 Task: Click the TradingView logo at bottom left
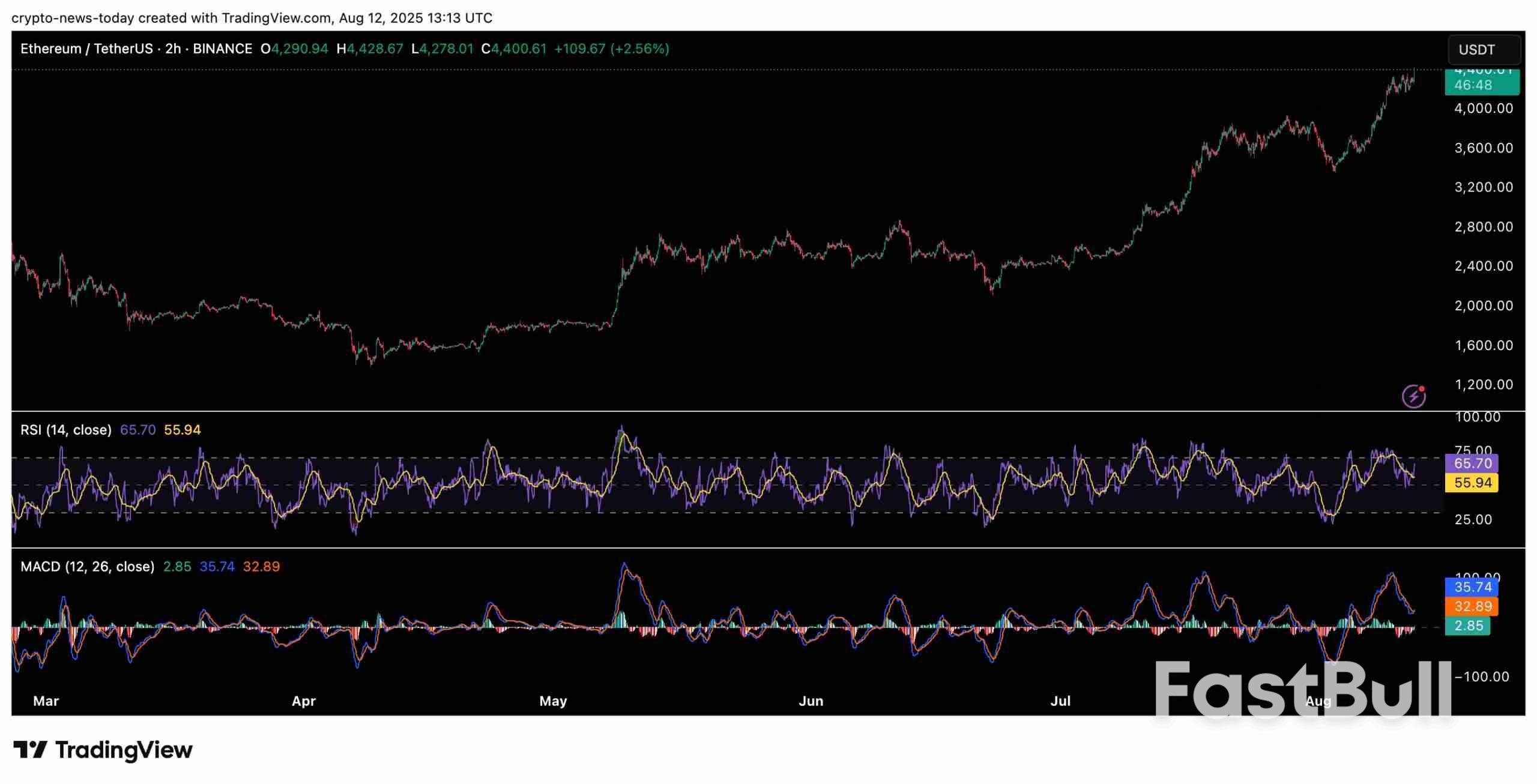(x=103, y=750)
